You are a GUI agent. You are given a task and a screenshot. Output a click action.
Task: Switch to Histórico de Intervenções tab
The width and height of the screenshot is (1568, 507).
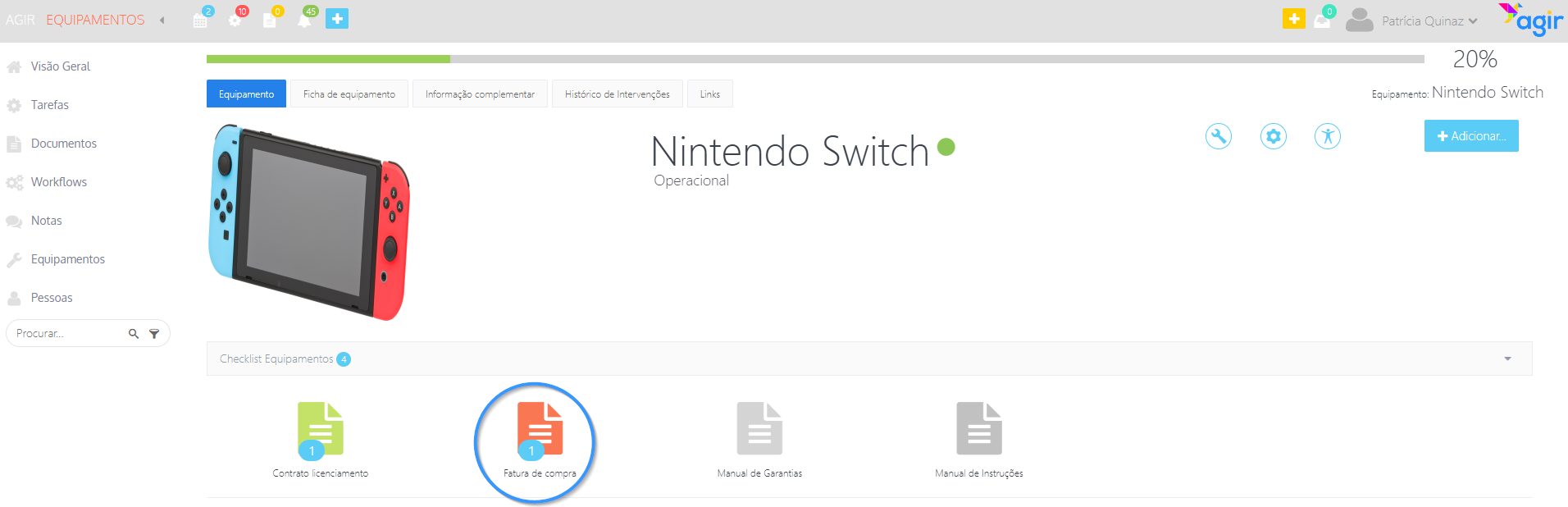tap(618, 94)
